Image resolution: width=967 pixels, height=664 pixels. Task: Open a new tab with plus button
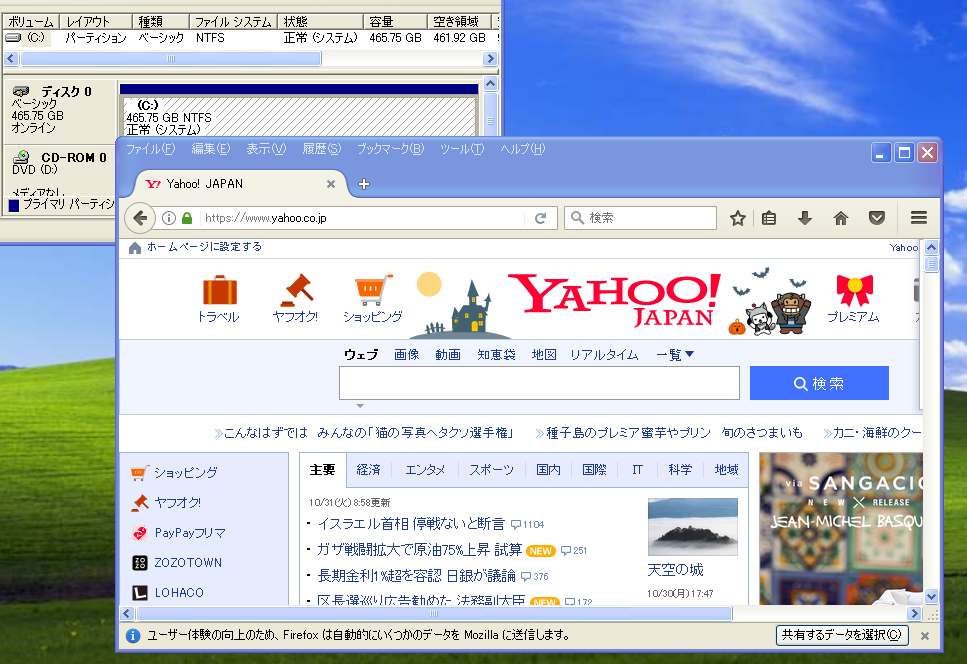(x=364, y=184)
